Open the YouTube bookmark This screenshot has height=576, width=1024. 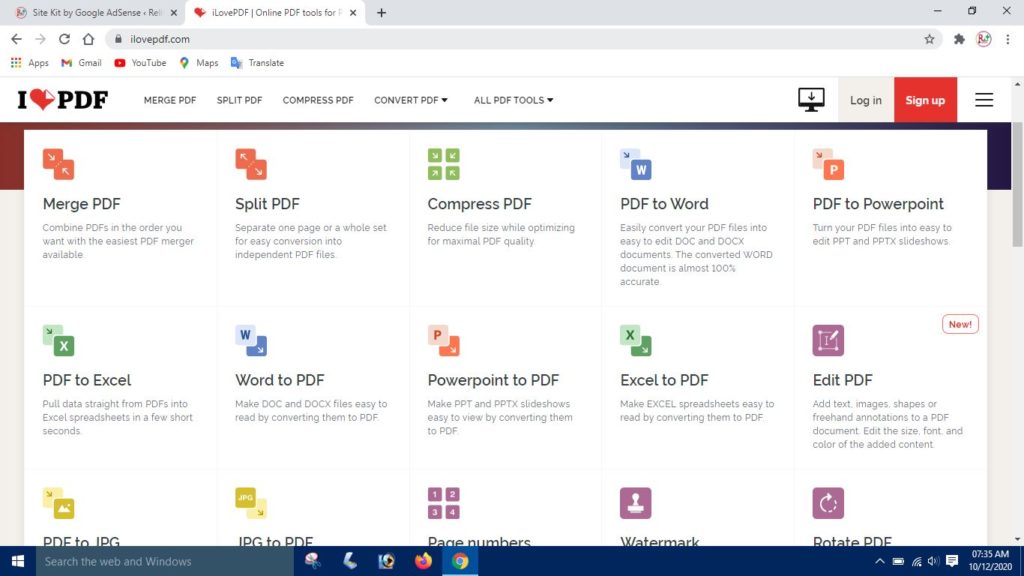[140, 63]
